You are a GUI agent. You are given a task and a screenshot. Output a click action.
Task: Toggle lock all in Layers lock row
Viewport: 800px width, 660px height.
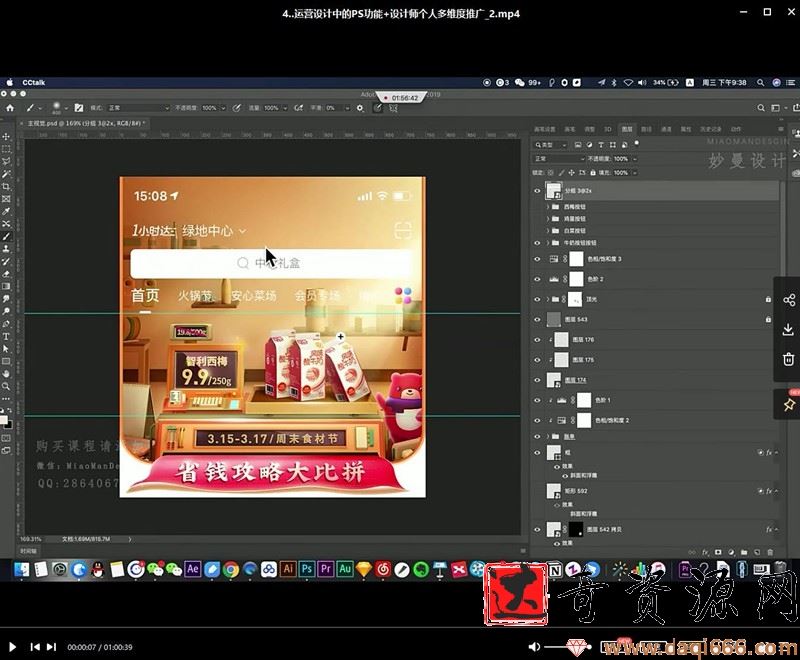coord(592,173)
